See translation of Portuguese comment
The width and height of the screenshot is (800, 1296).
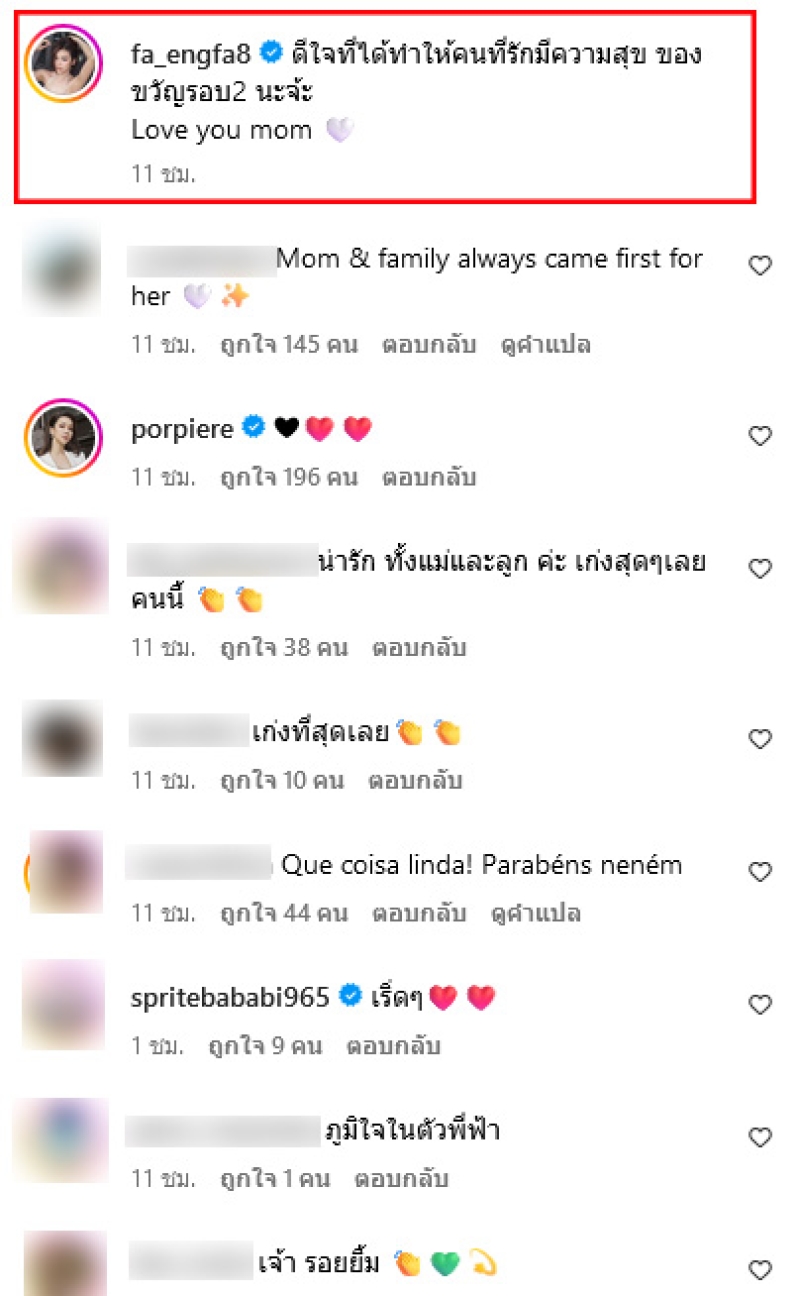(x=536, y=913)
